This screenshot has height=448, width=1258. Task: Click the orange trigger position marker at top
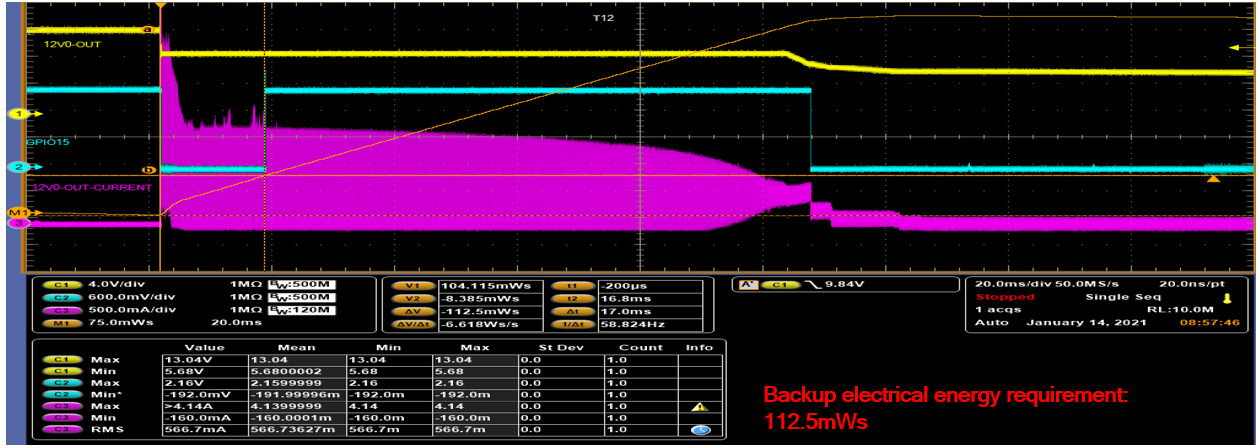point(160,6)
